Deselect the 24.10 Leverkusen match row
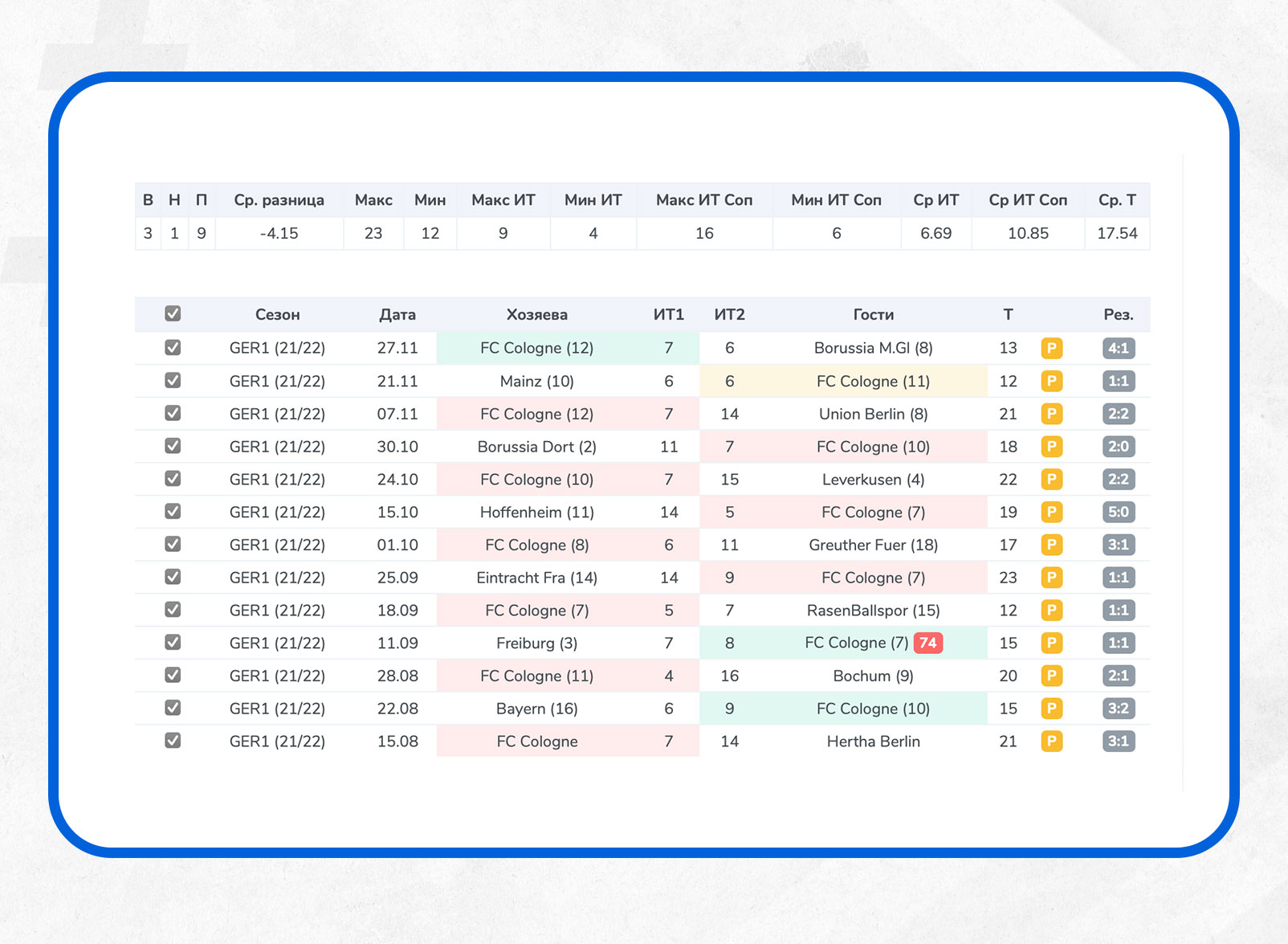Image resolution: width=1288 pixels, height=944 pixels. (173, 478)
